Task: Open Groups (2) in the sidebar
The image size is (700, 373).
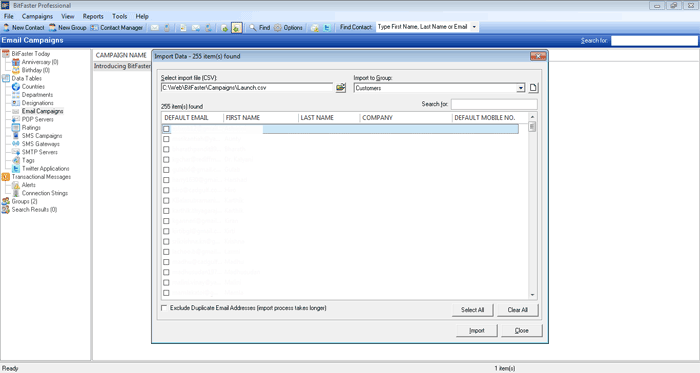Action: 25,201
